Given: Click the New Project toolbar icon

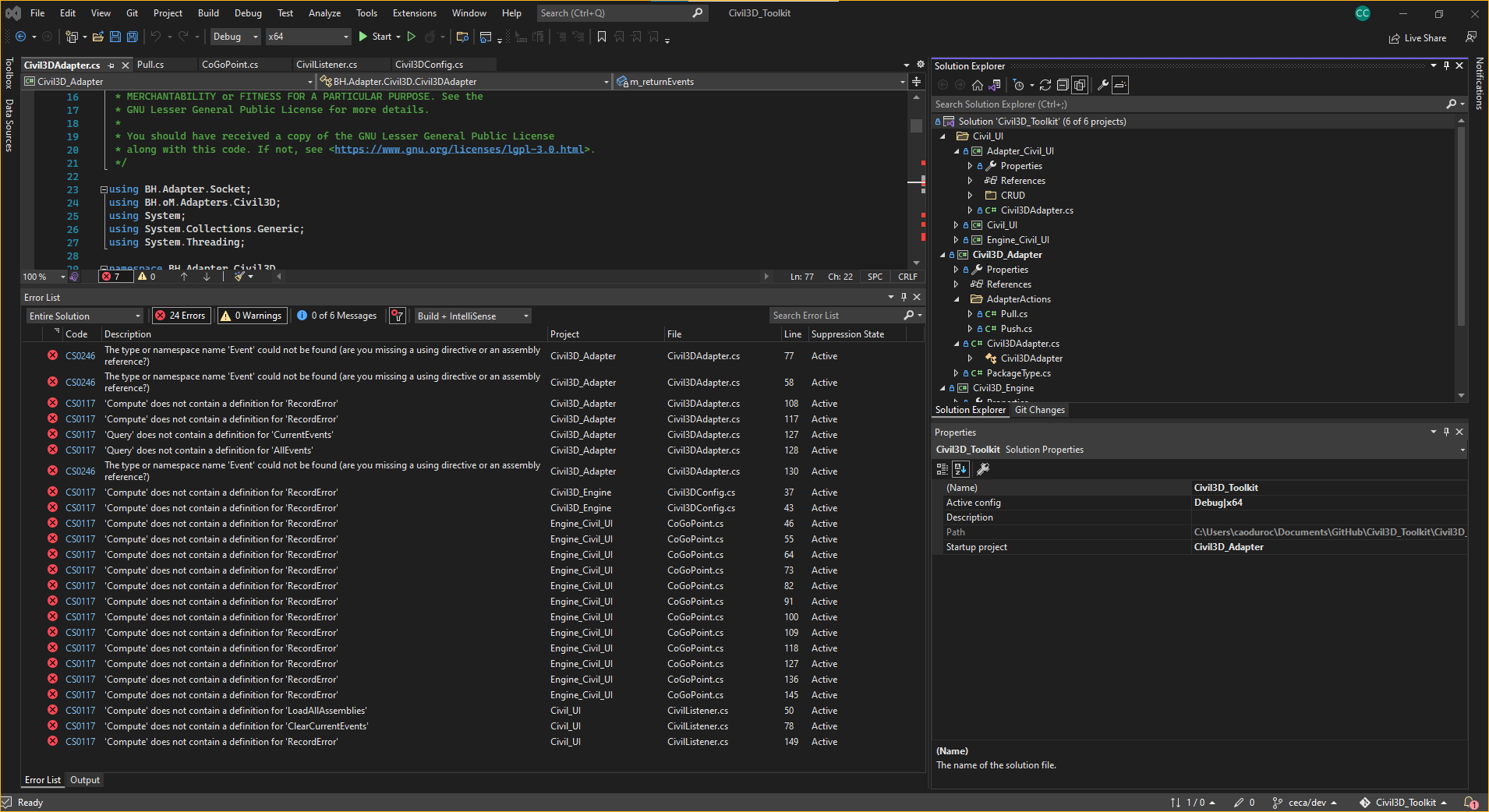Looking at the screenshot, I should (x=72, y=37).
